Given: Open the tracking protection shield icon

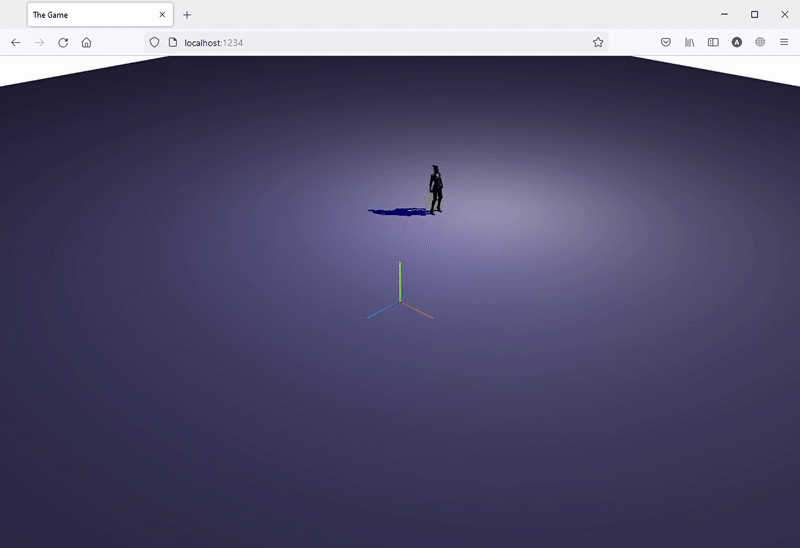Looking at the screenshot, I should click(155, 42).
